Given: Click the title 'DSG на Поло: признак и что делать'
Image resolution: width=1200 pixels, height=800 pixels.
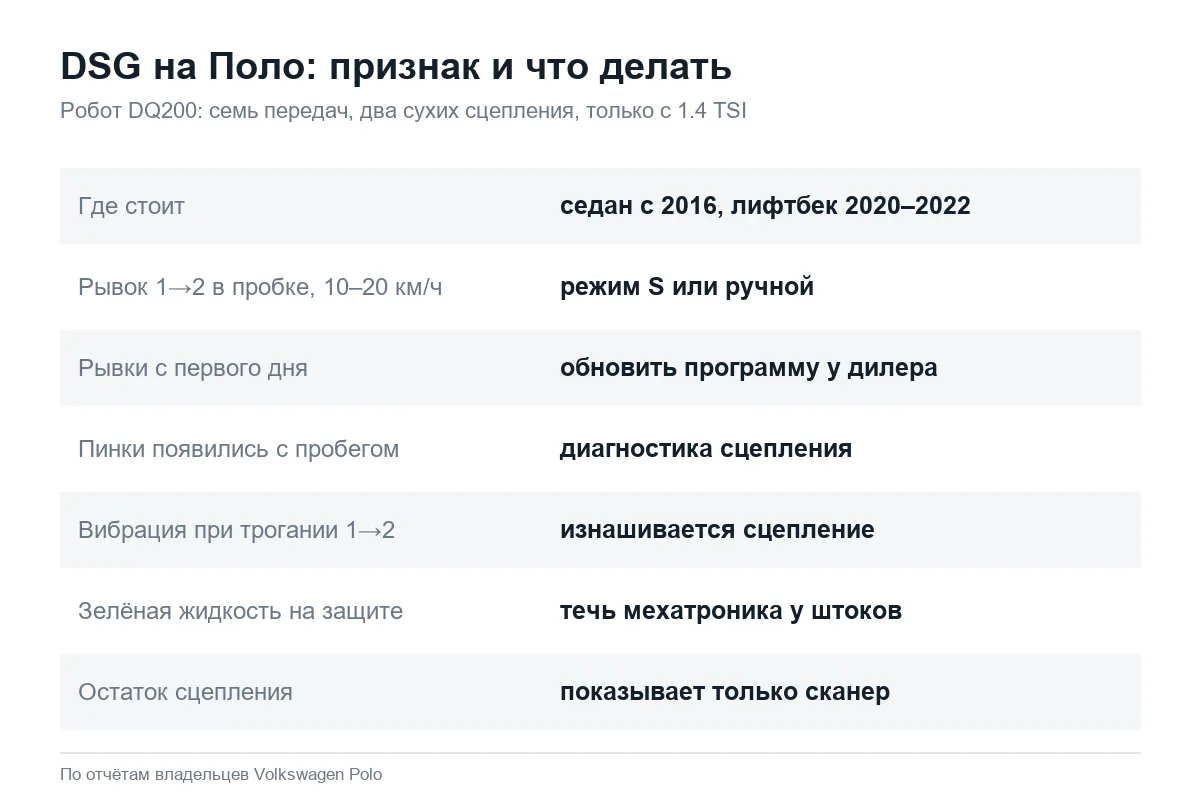Looking at the screenshot, I should click(396, 67).
